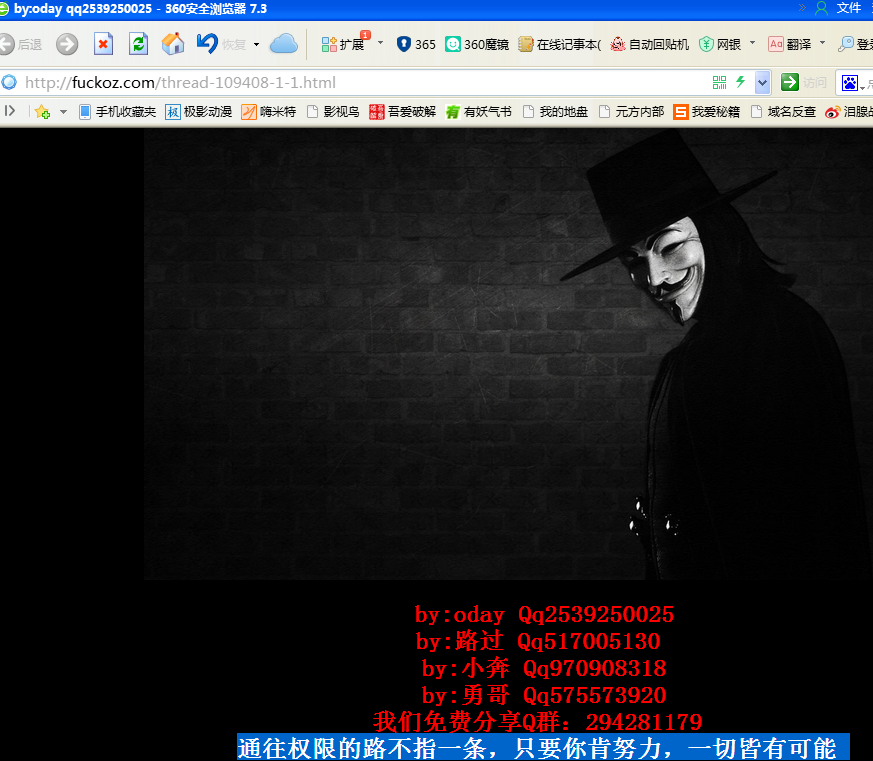Click the page loading icon in address bar
The height and width of the screenshot is (761, 873).
(9, 82)
